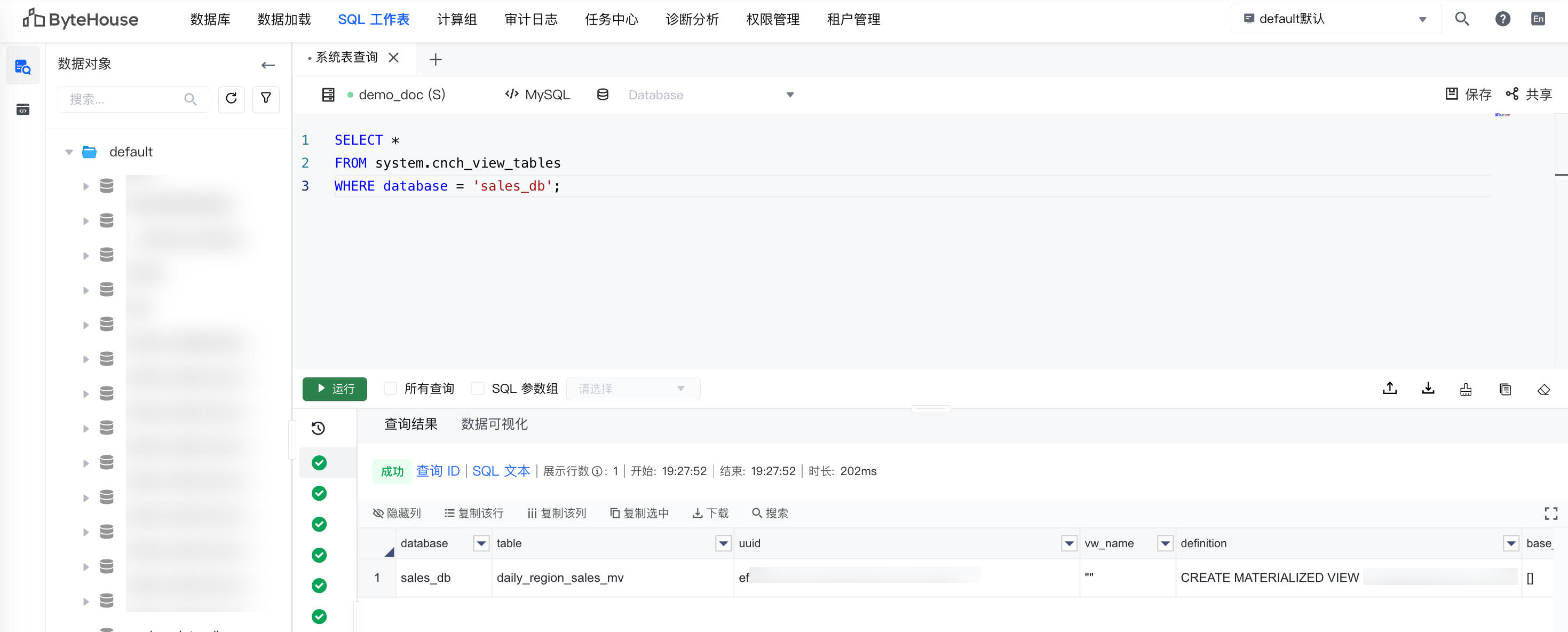1568x632 pixels.
Task: Collapse the default folder tree node
Action: pos(69,152)
